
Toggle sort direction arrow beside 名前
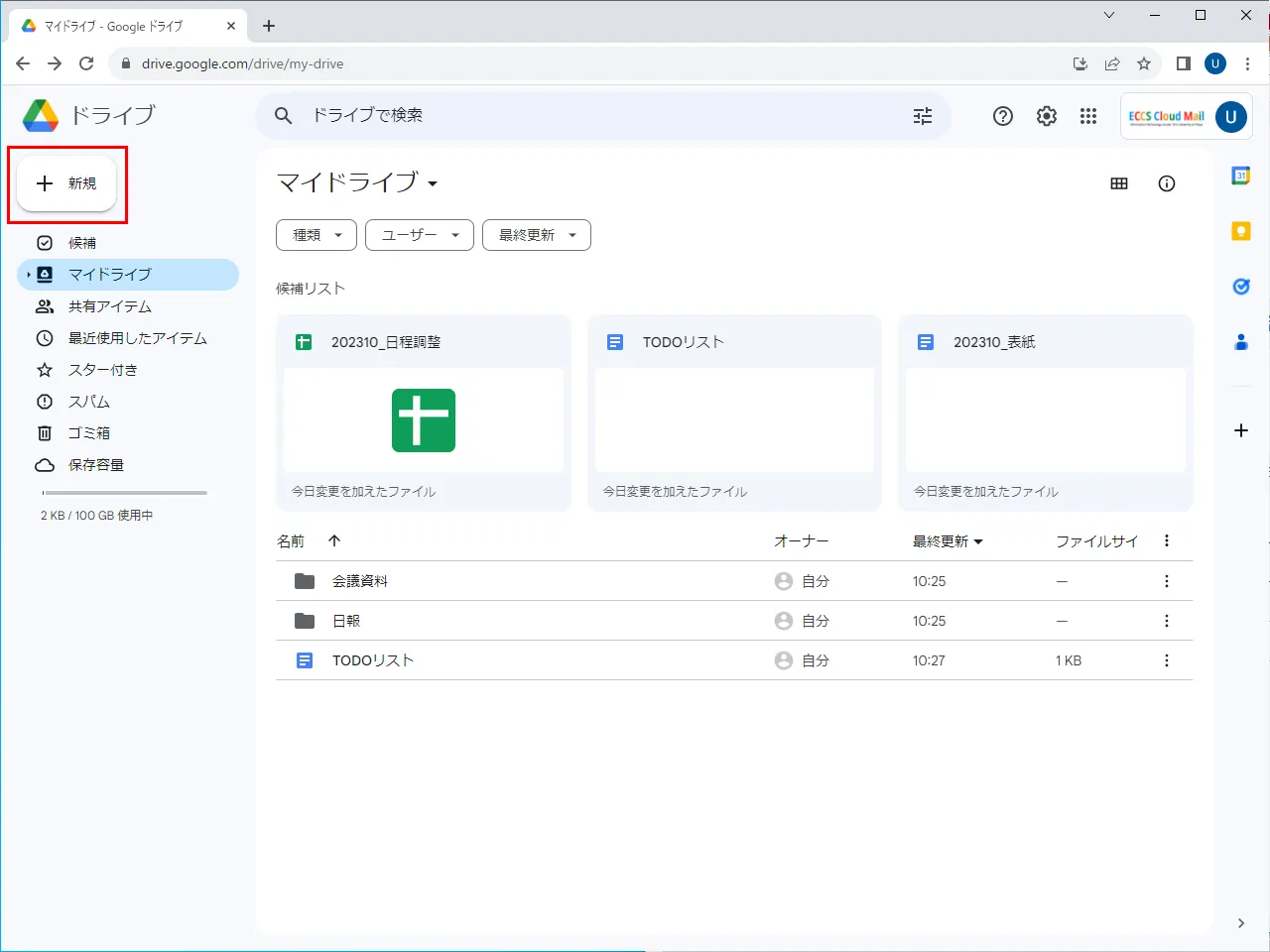pyautogui.click(x=334, y=540)
